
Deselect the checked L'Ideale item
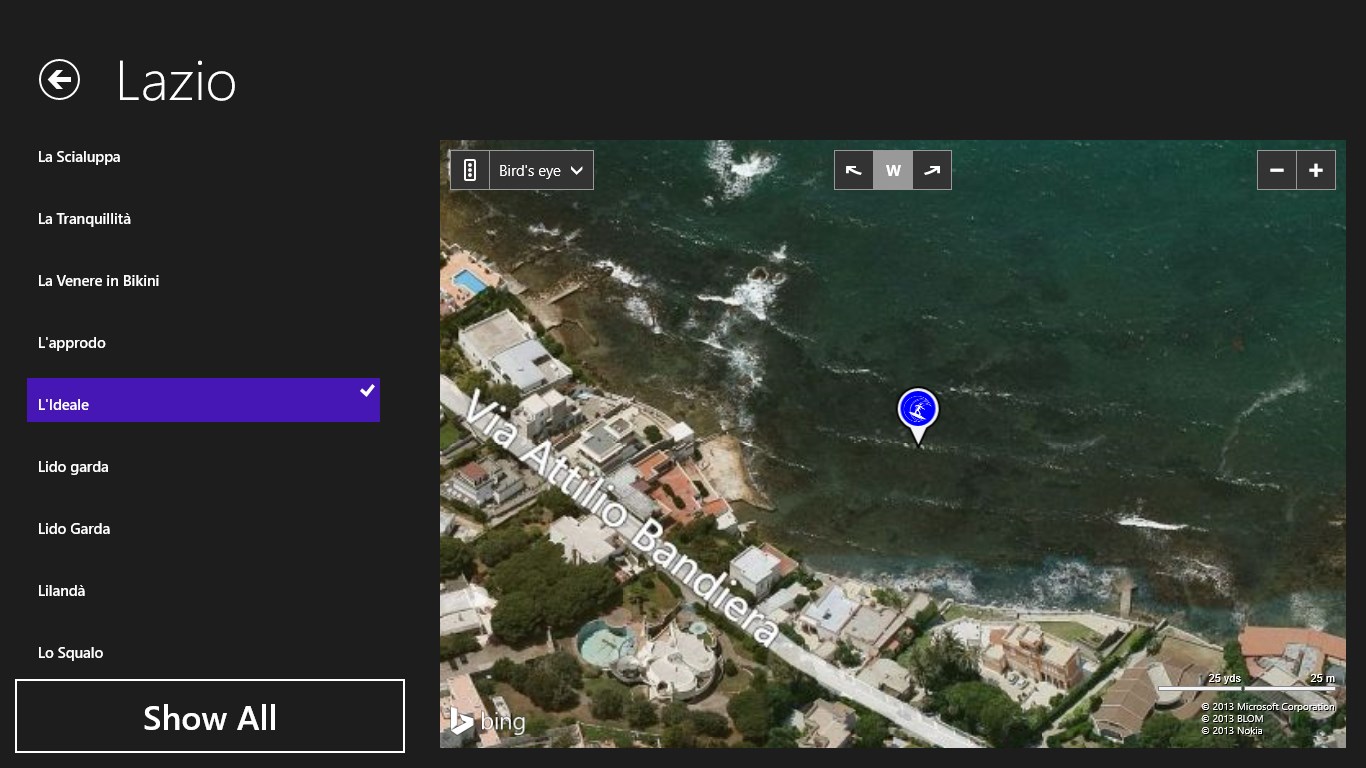point(203,400)
